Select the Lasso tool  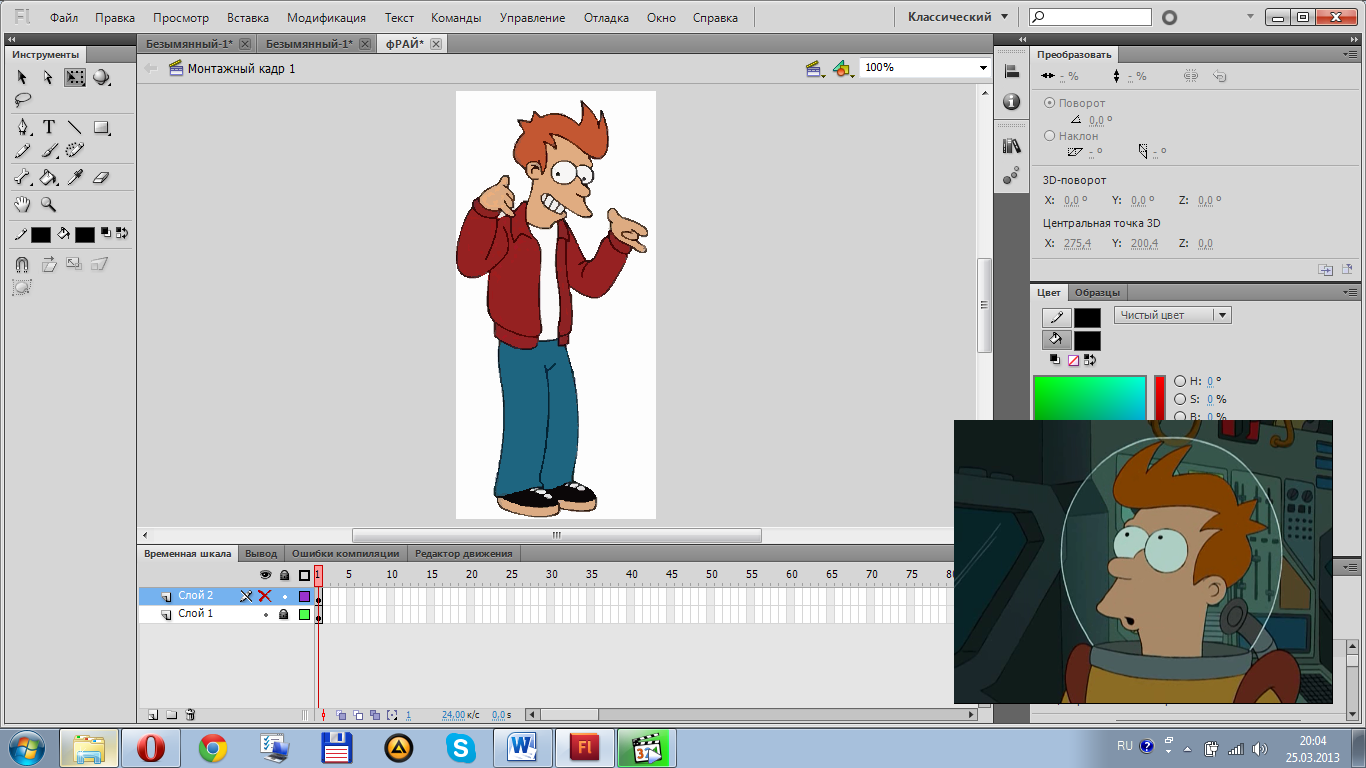(x=22, y=99)
